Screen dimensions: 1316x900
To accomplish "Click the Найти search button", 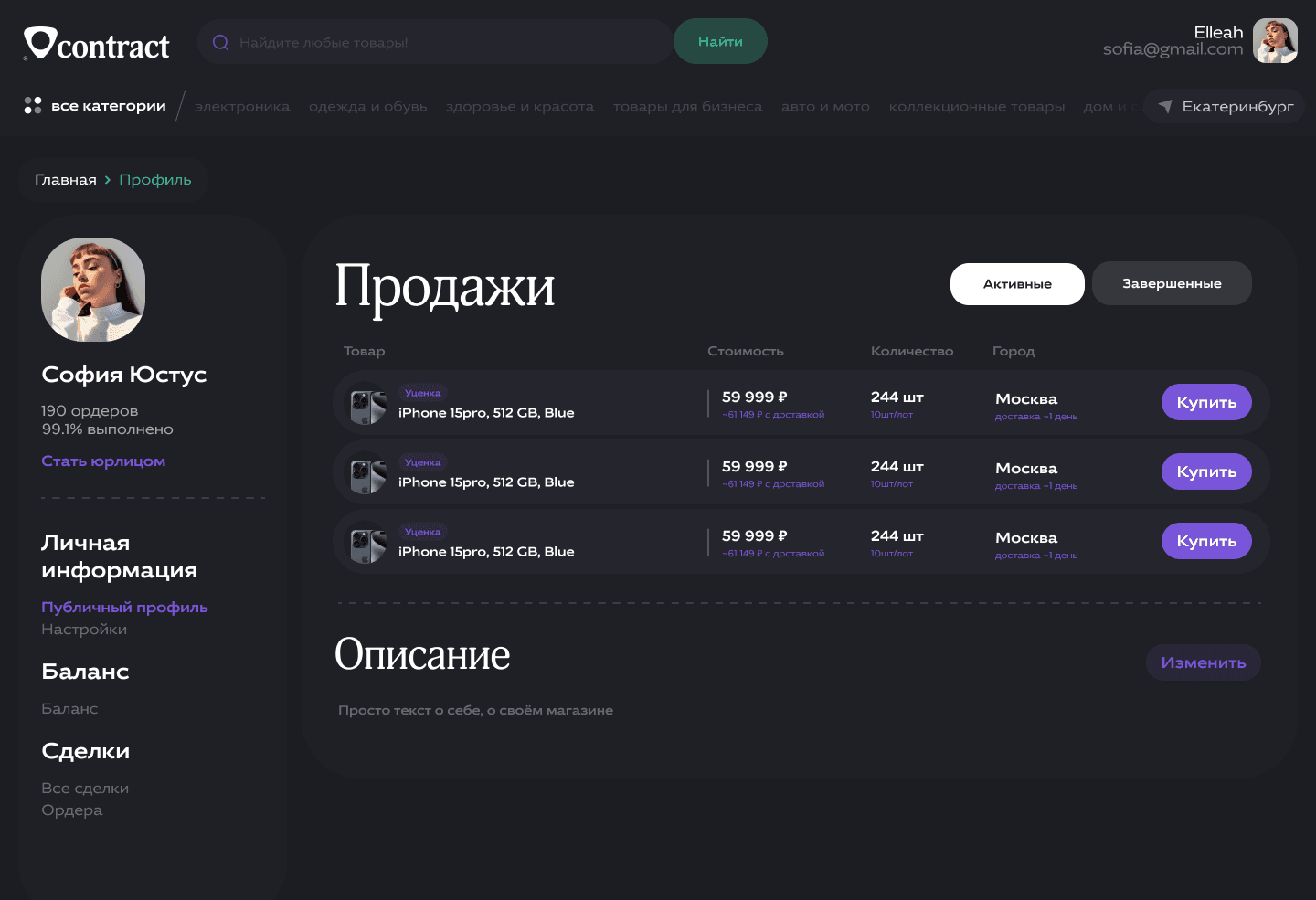I will tap(720, 41).
